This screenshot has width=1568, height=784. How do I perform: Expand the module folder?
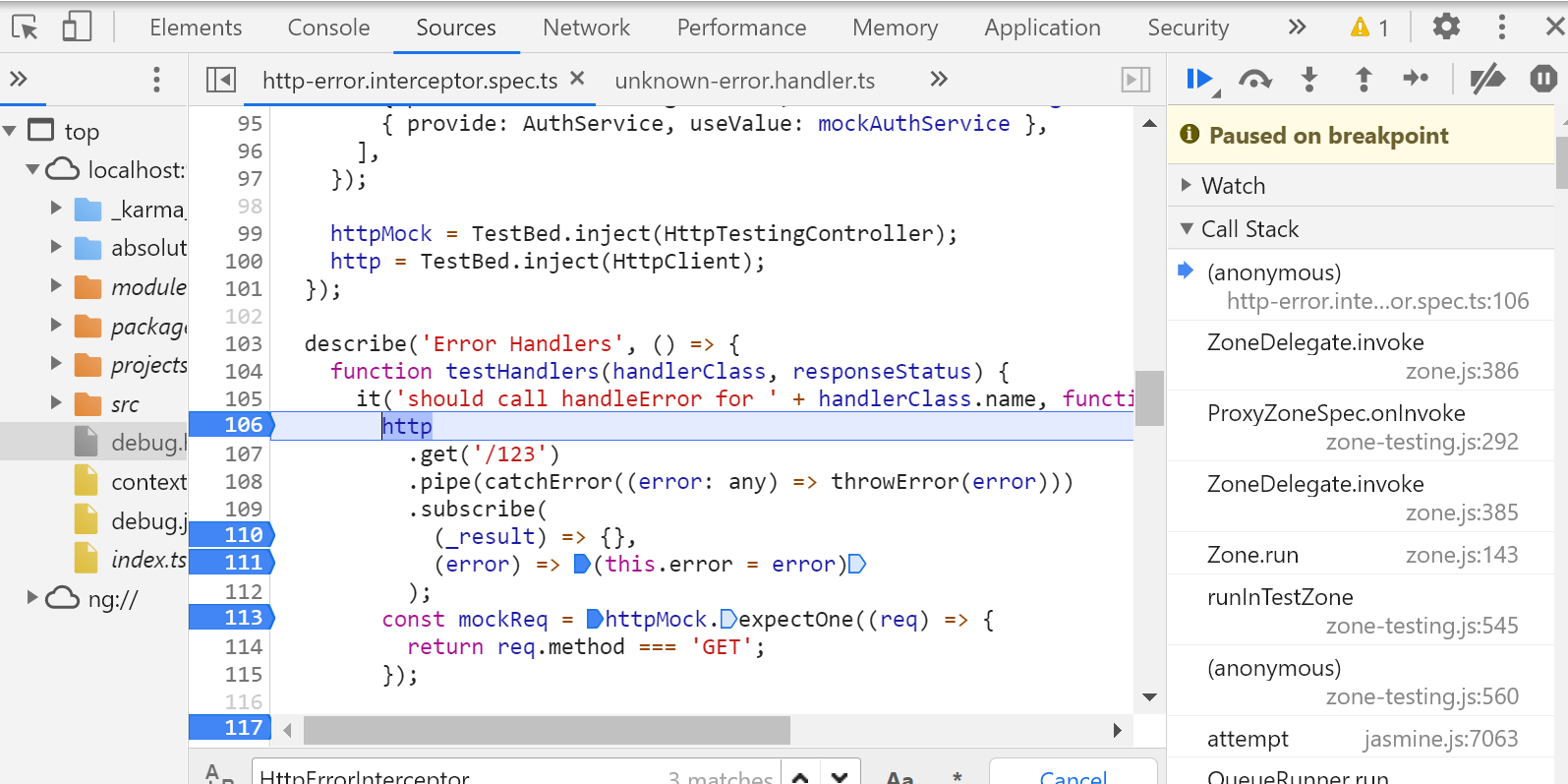pyautogui.click(x=56, y=286)
